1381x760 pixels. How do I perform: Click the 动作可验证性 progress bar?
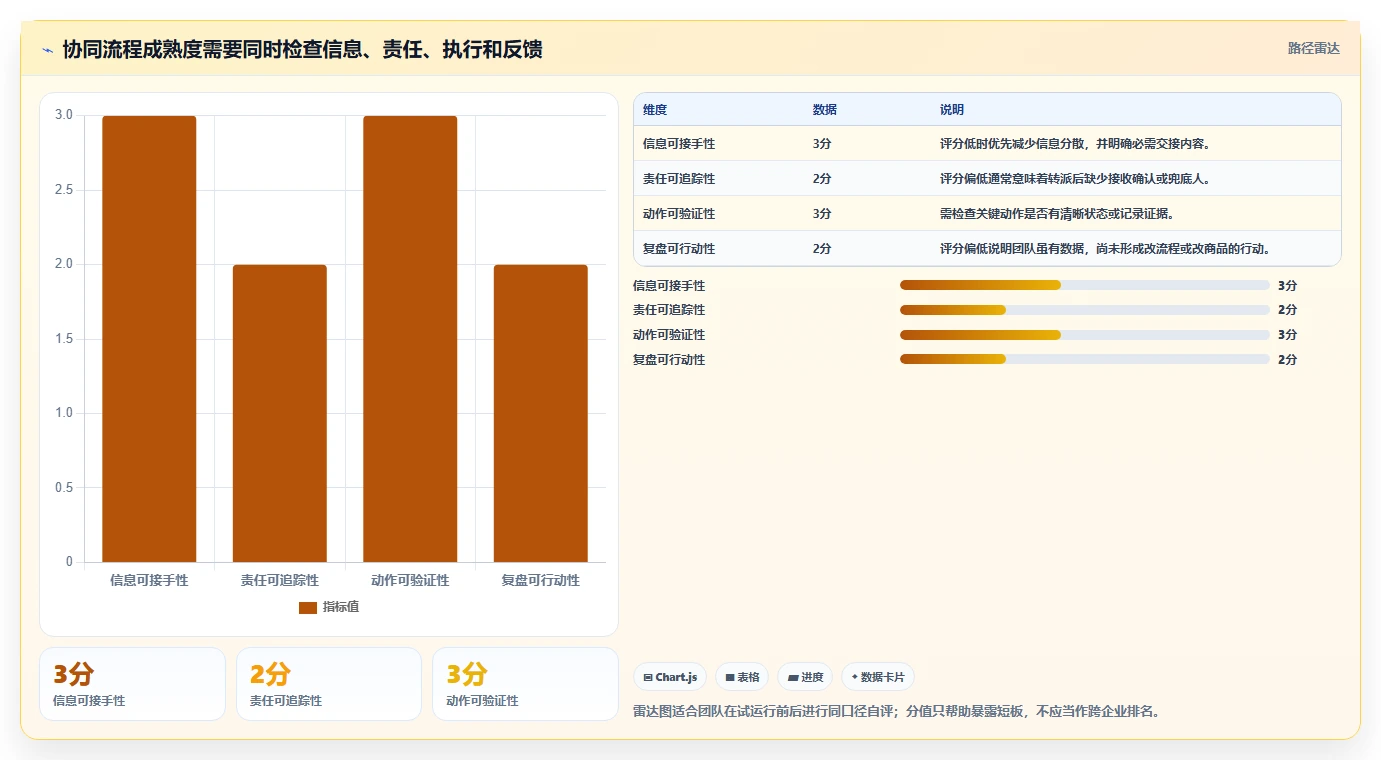(x=1085, y=335)
